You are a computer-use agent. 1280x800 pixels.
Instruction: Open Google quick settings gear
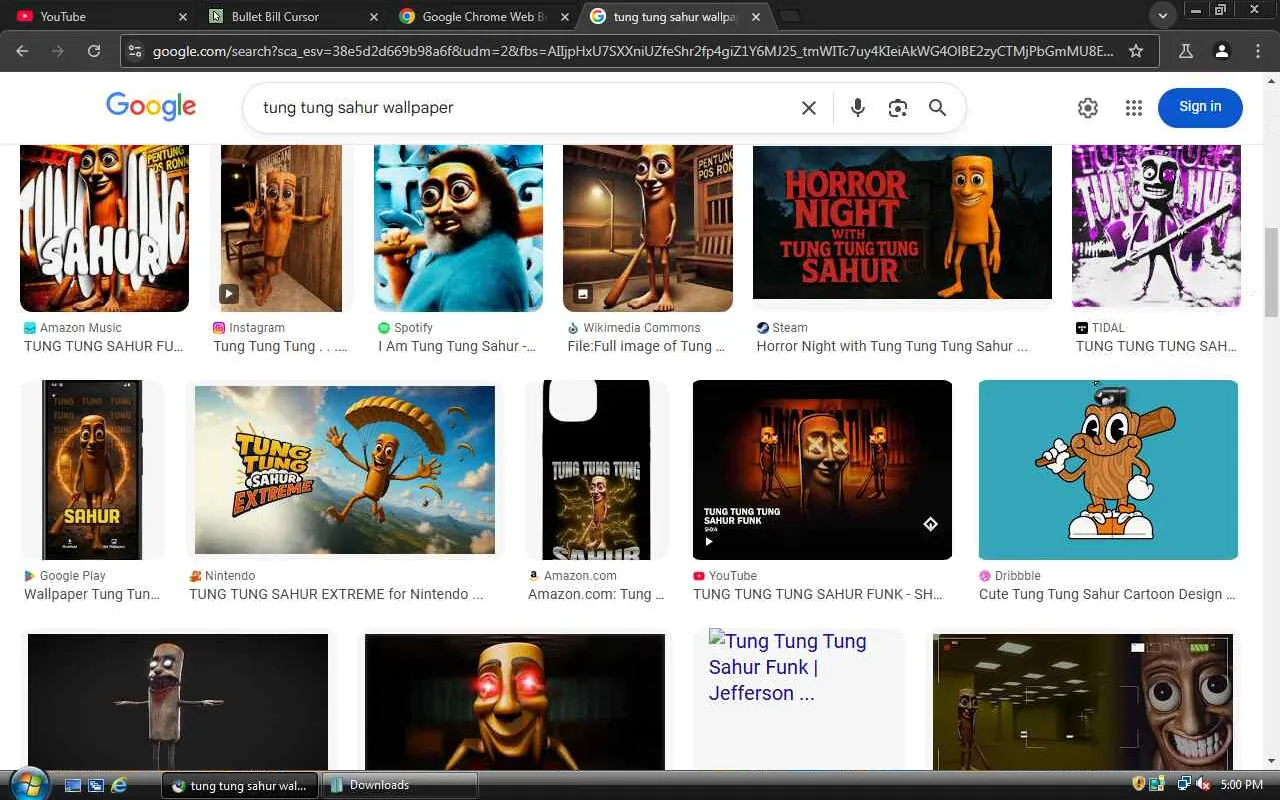(x=1088, y=108)
